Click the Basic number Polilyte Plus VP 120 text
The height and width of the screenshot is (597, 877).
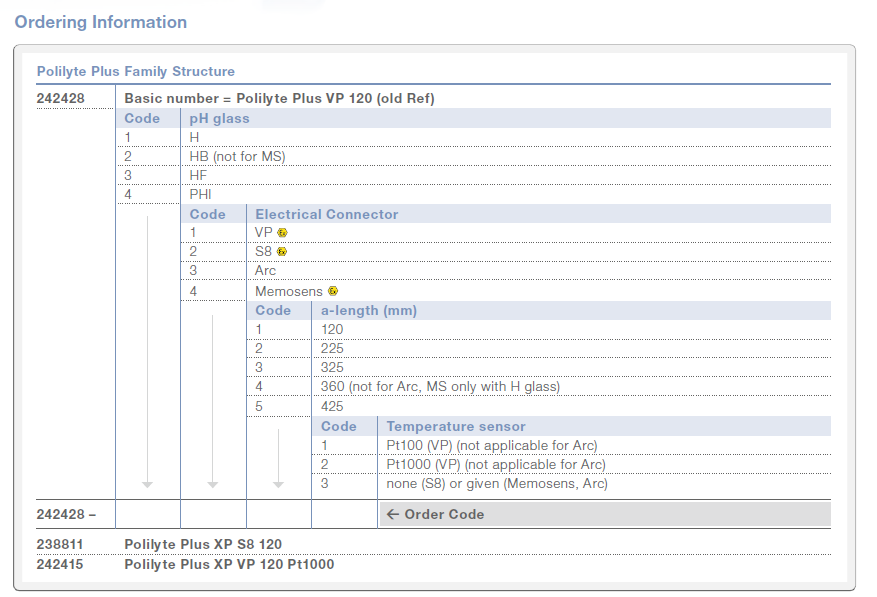coord(279,98)
